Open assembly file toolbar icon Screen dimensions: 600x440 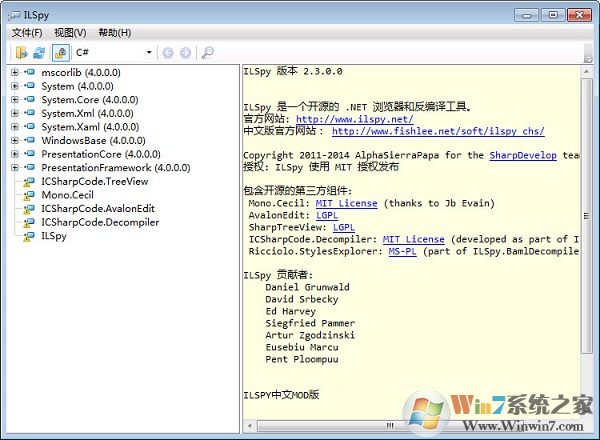coord(21,52)
